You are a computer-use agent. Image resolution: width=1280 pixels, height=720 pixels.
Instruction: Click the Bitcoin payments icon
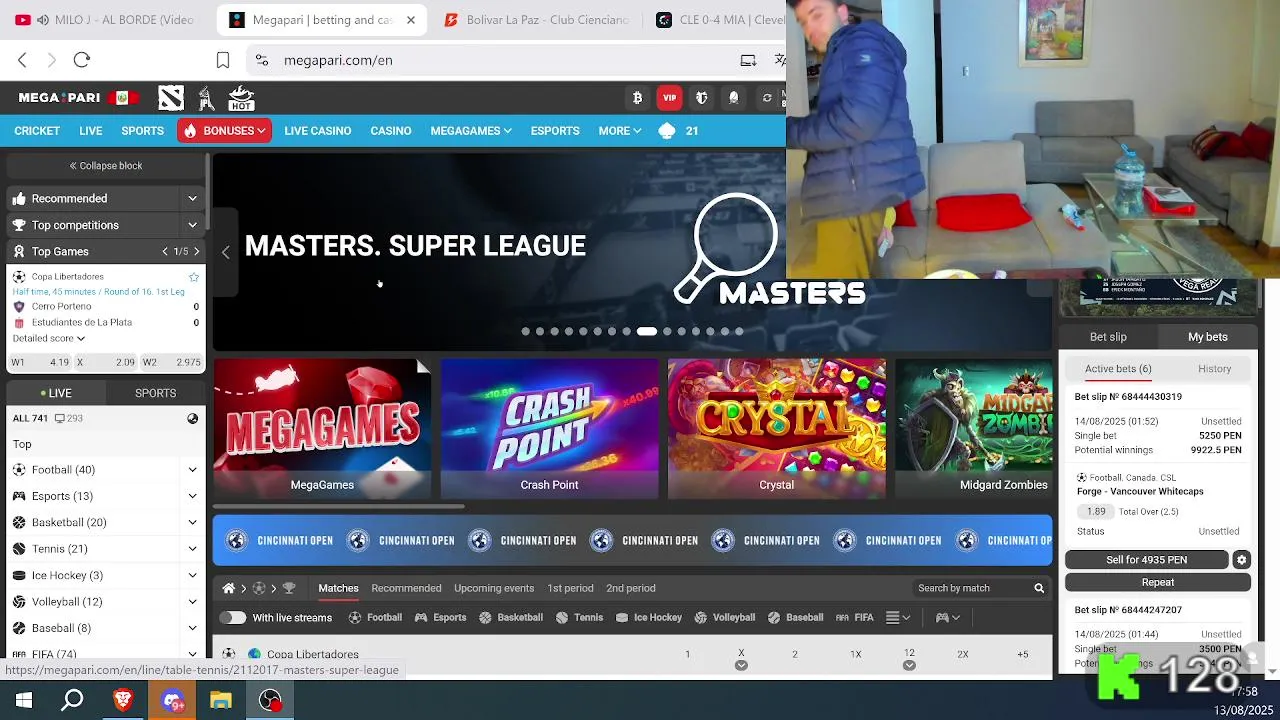pos(637,98)
